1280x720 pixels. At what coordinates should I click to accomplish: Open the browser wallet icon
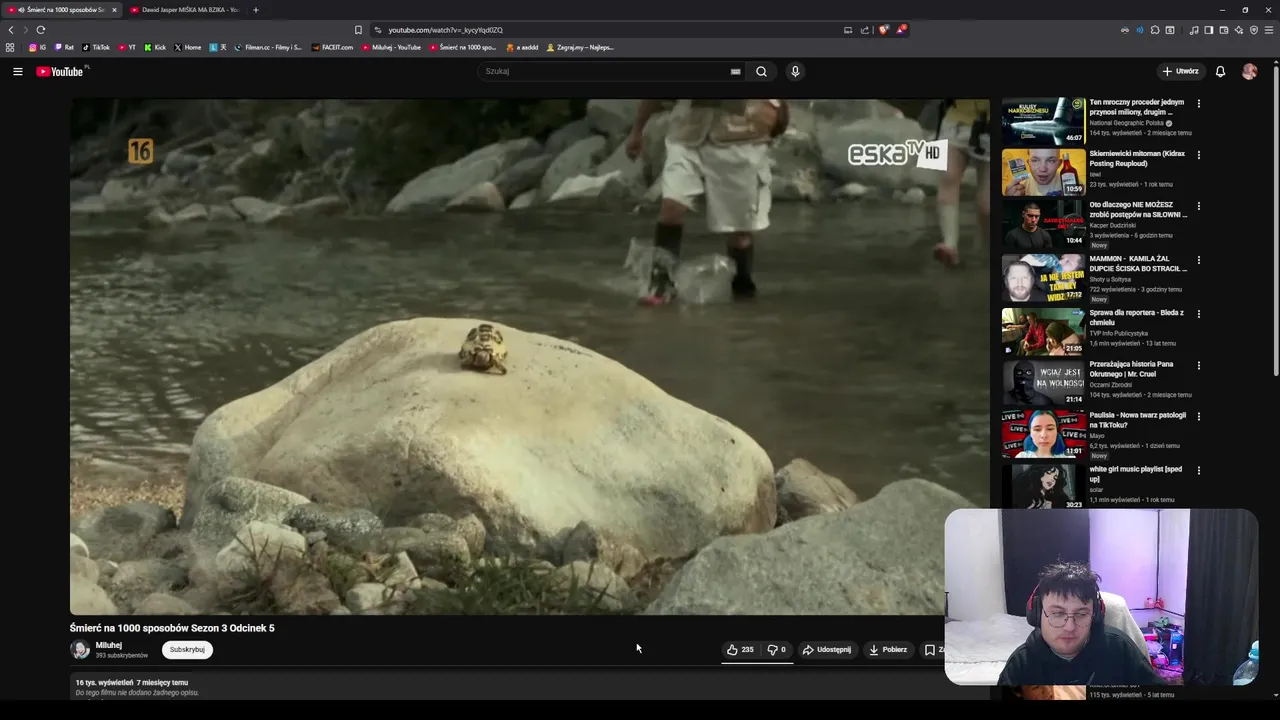point(1223,30)
